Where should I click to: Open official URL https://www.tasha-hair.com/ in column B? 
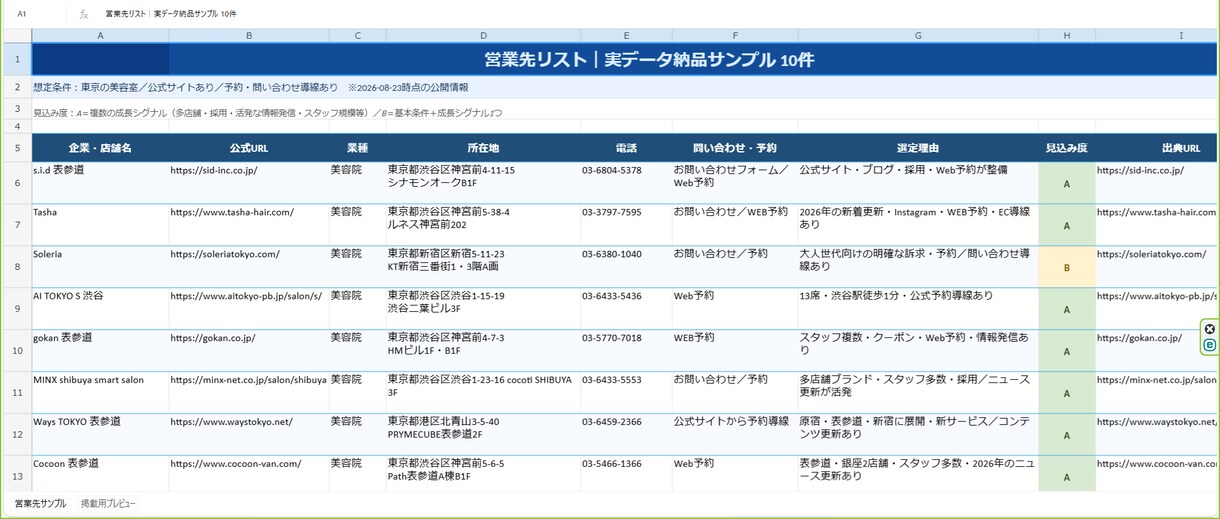pyautogui.click(x=232, y=212)
